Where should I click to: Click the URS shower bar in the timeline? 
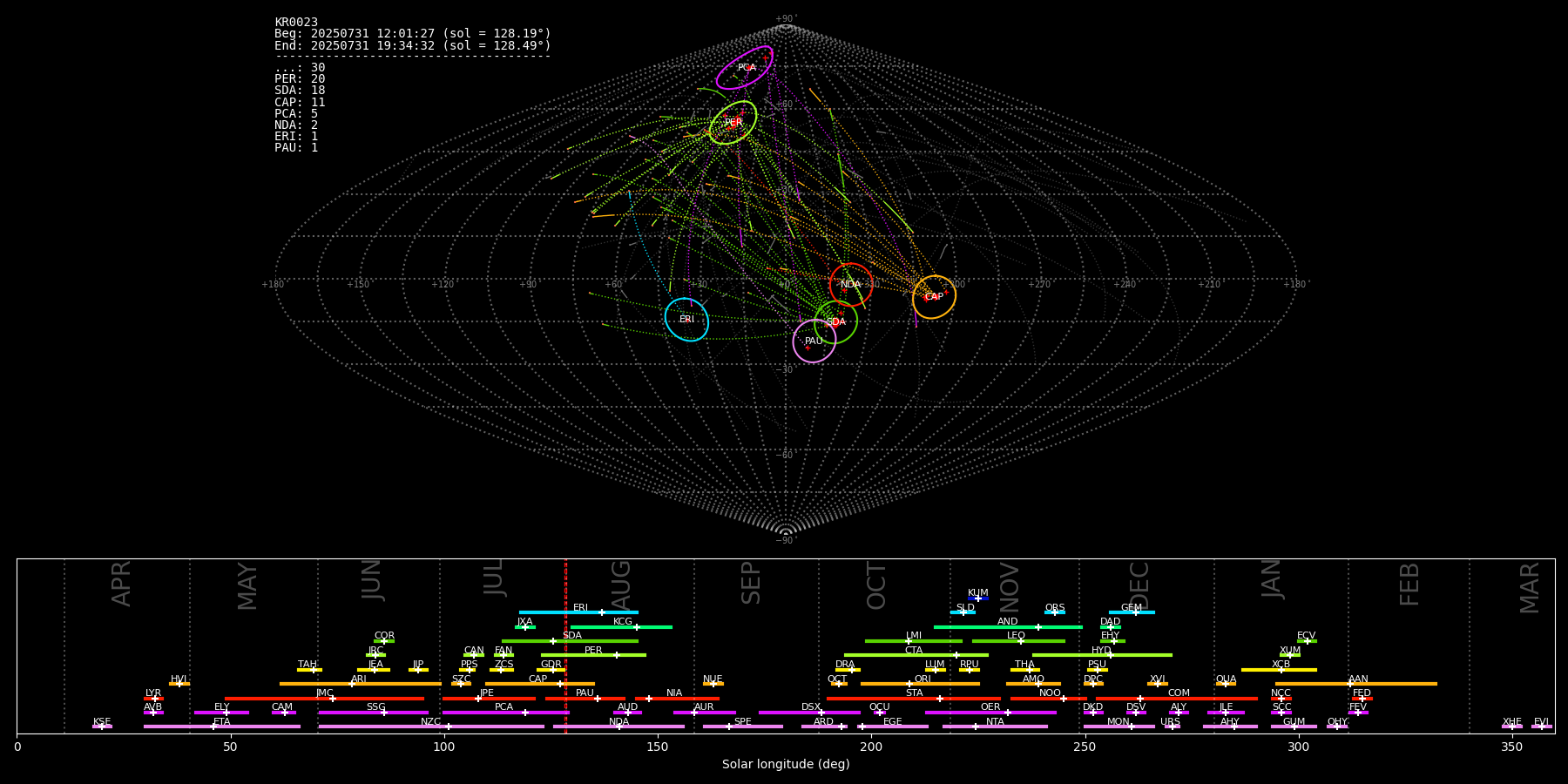coord(1173,727)
